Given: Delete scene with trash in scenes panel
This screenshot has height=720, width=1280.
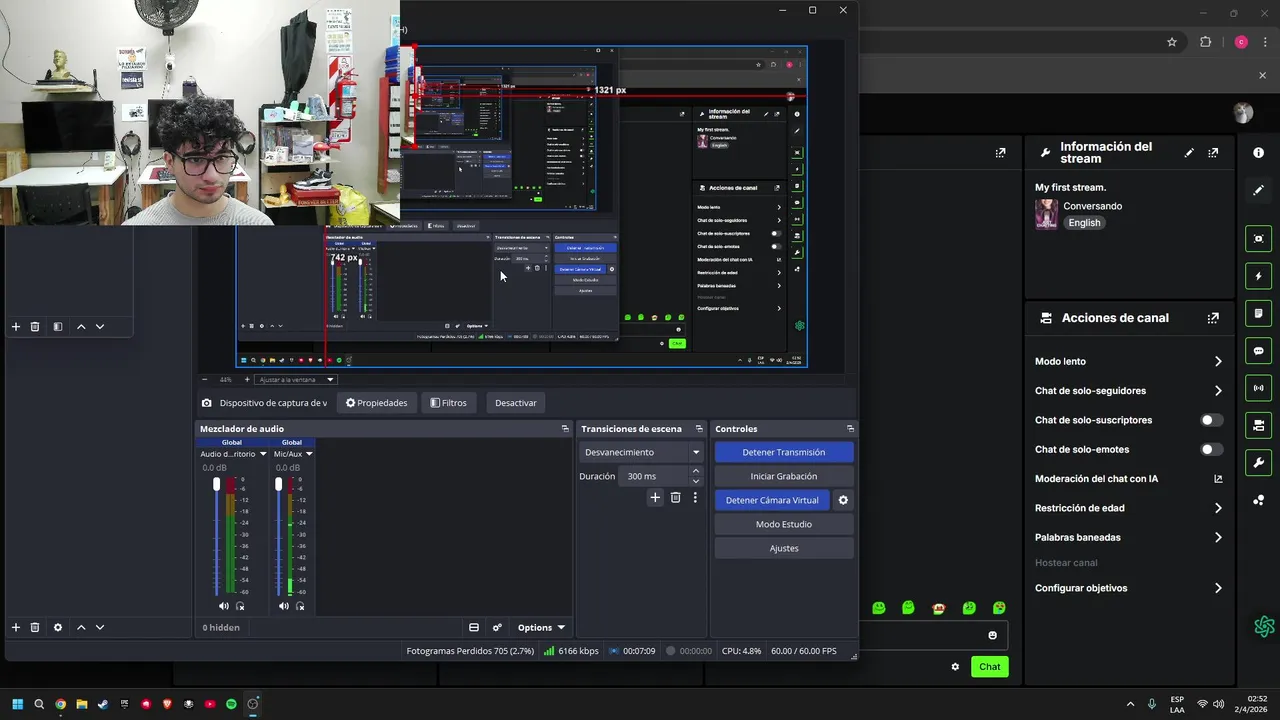Looking at the screenshot, I should click(x=35, y=326).
